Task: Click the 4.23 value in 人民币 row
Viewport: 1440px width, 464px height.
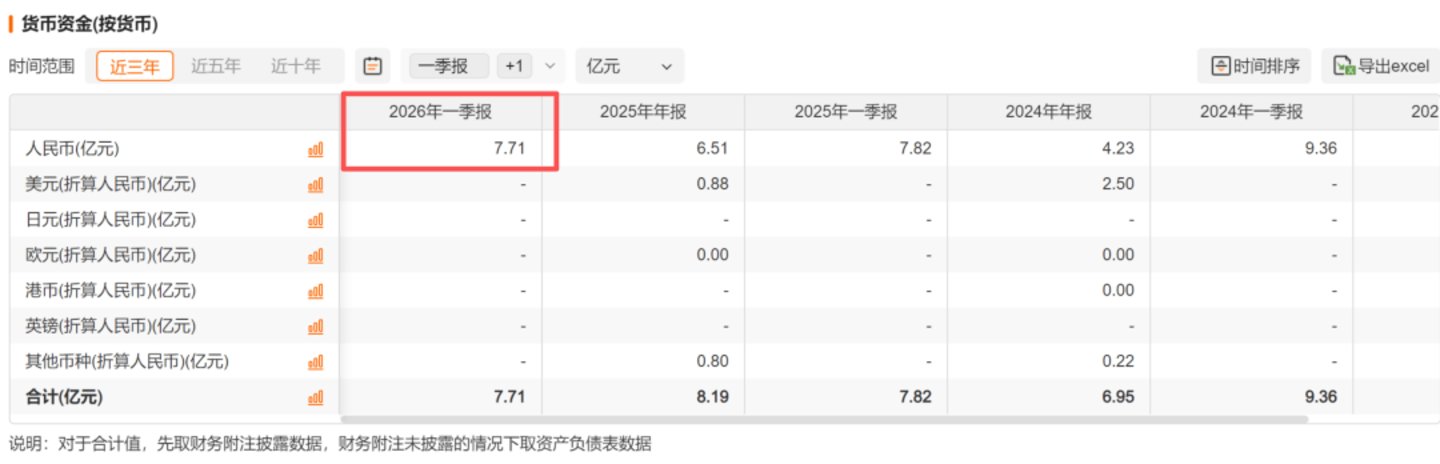Action: coord(1118,149)
